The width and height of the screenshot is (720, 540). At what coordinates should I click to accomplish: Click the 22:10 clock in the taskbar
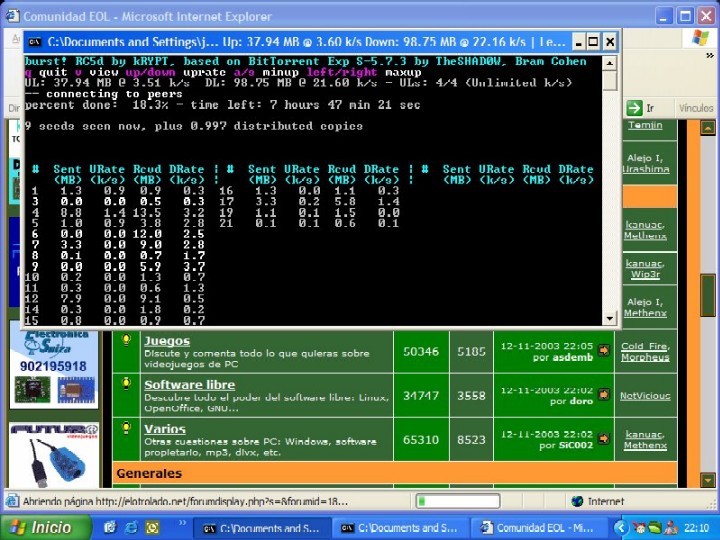696,528
